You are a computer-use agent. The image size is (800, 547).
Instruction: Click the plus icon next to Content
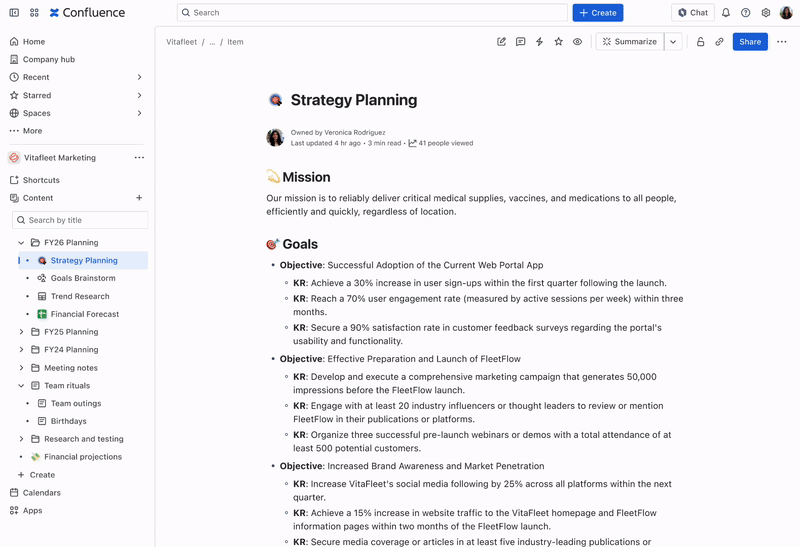[139, 198]
